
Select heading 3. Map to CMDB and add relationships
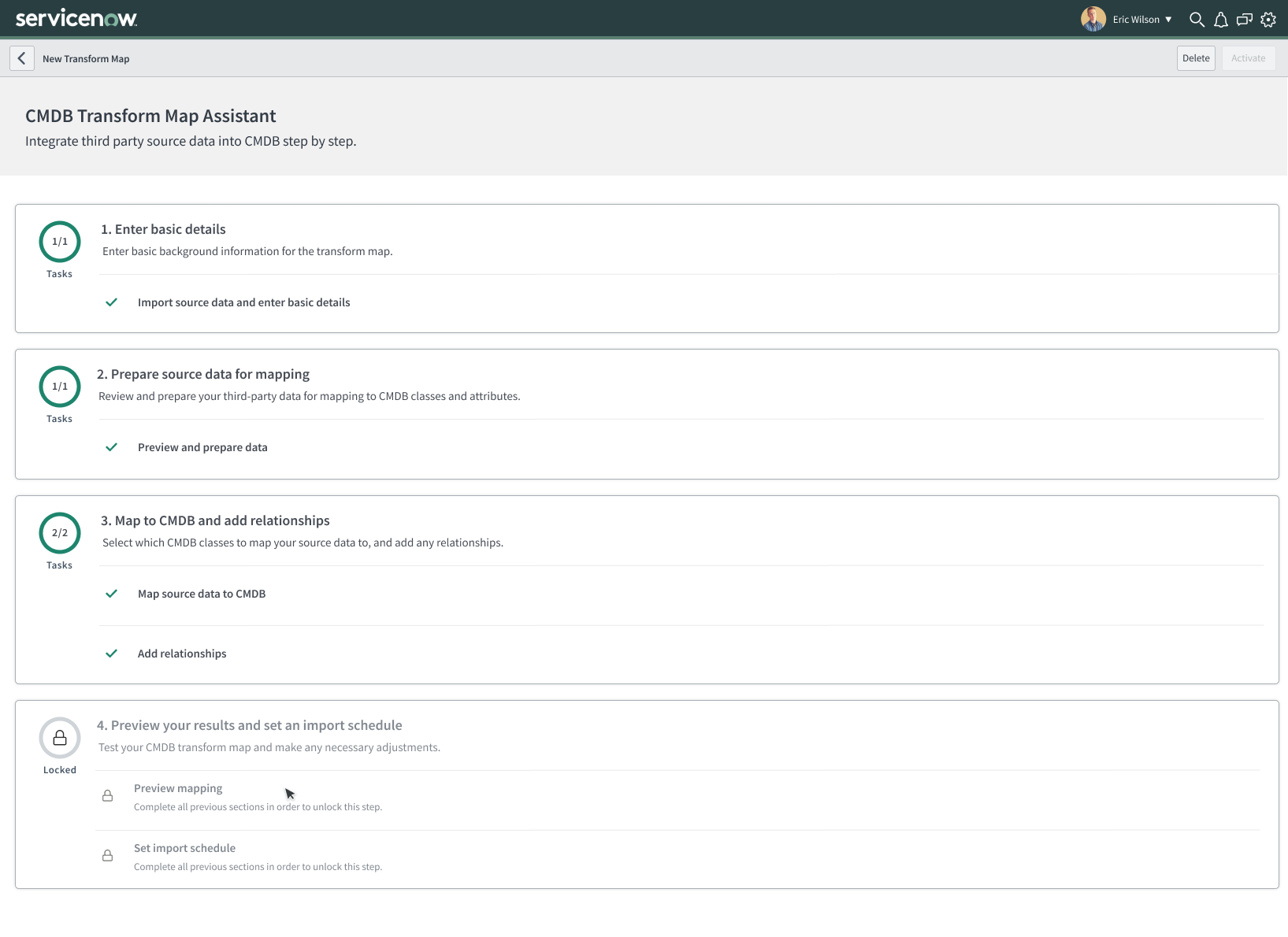pos(215,520)
